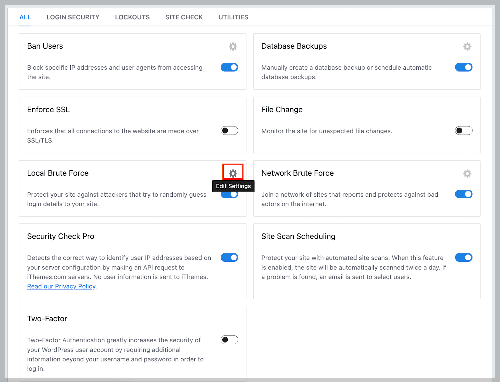Select the All tab
500x382 pixels.
coord(25,17)
